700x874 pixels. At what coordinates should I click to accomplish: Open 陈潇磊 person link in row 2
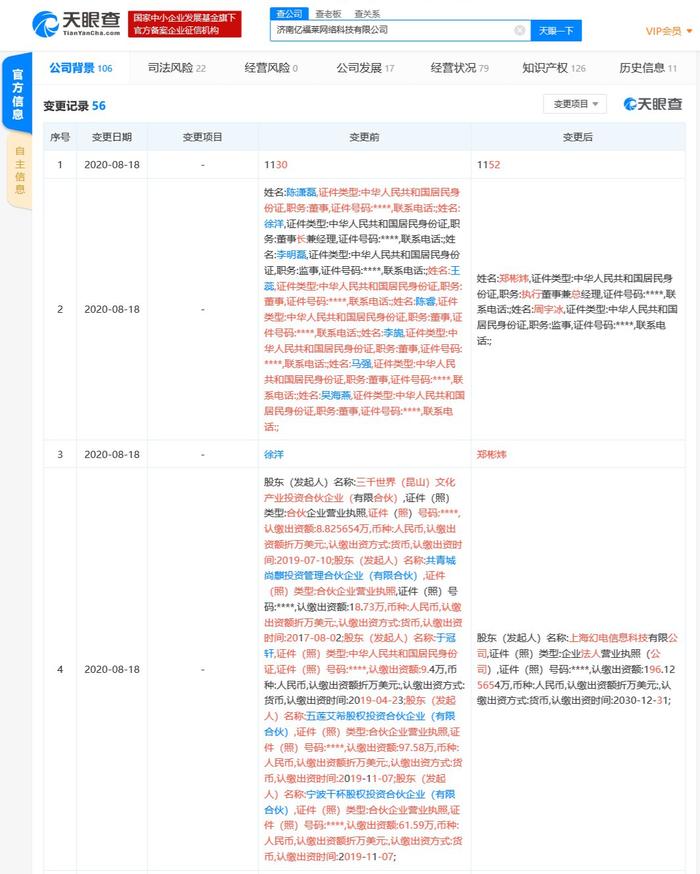(x=302, y=192)
